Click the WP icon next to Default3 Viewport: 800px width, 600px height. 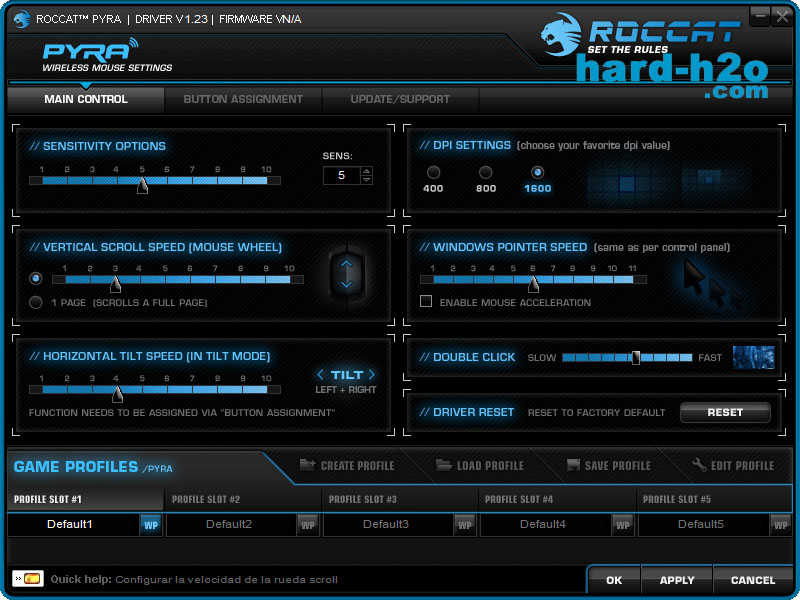tap(465, 525)
